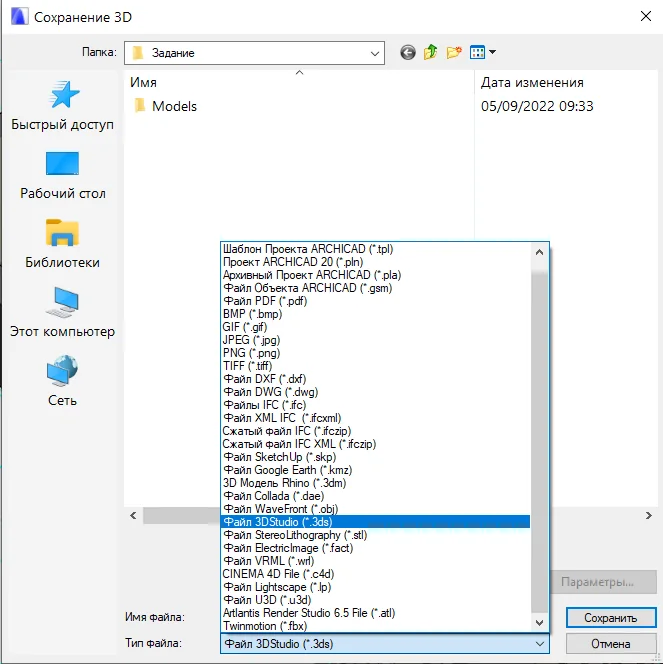Sort by Имя column header
Image resolution: width=663 pixels, height=664 pixels.
coord(143,82)
